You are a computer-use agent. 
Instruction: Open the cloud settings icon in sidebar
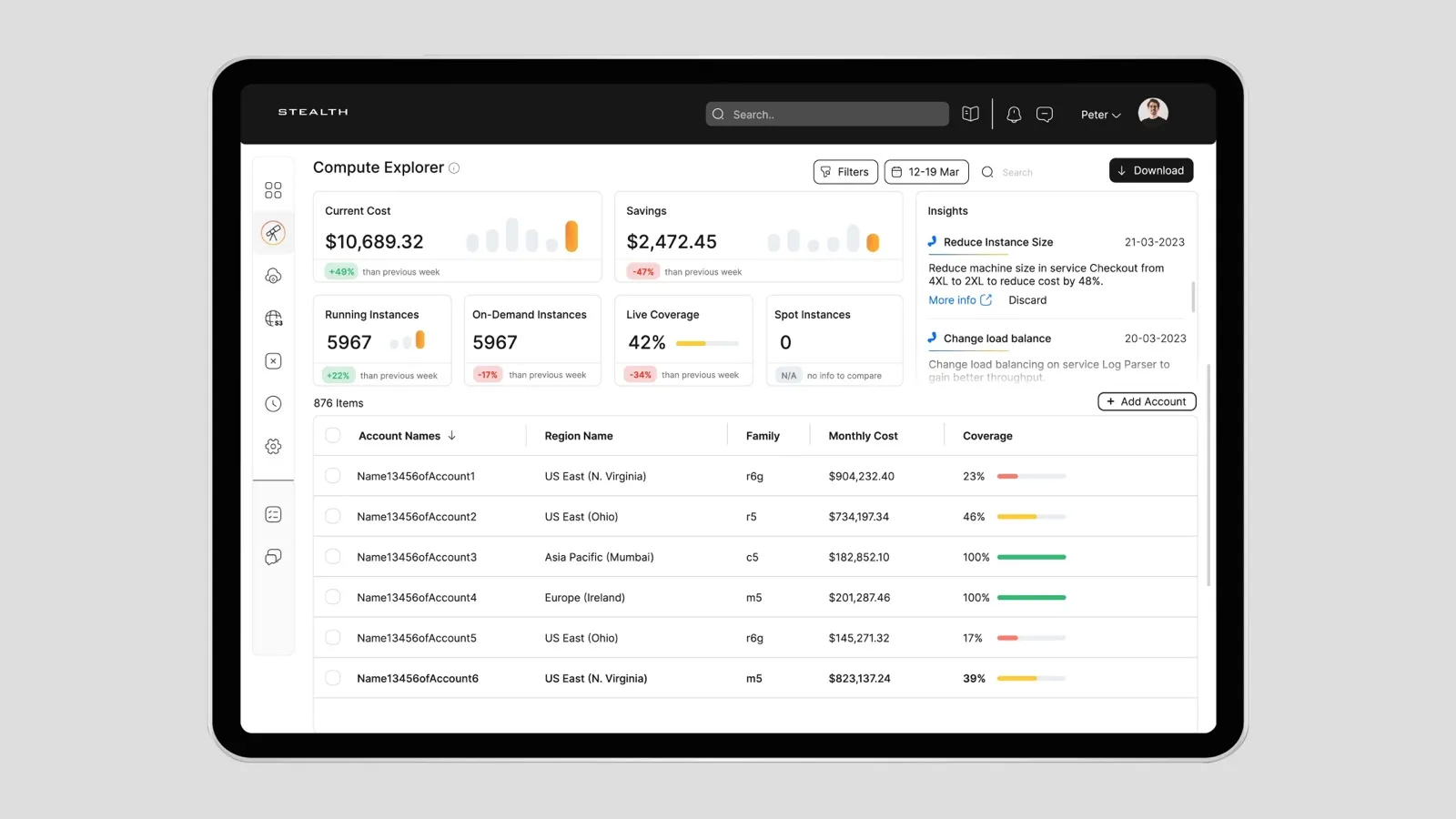point(273,276)
